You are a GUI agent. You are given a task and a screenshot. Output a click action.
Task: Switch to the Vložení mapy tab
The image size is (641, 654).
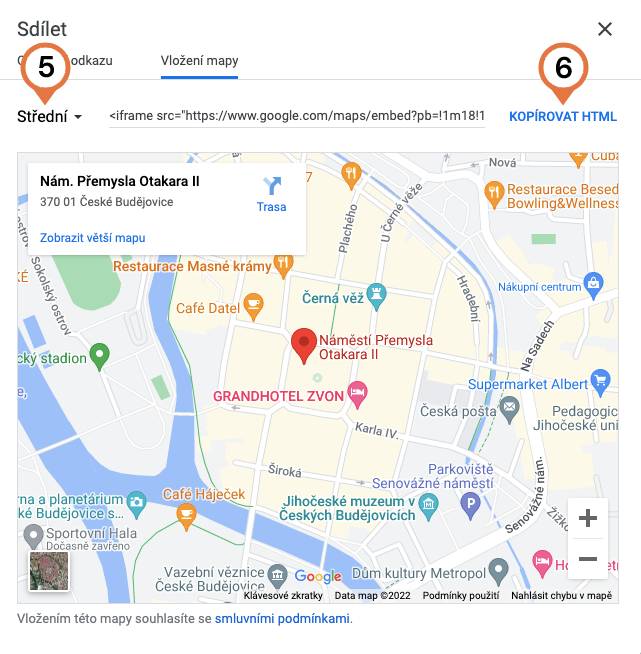[199, 61]
